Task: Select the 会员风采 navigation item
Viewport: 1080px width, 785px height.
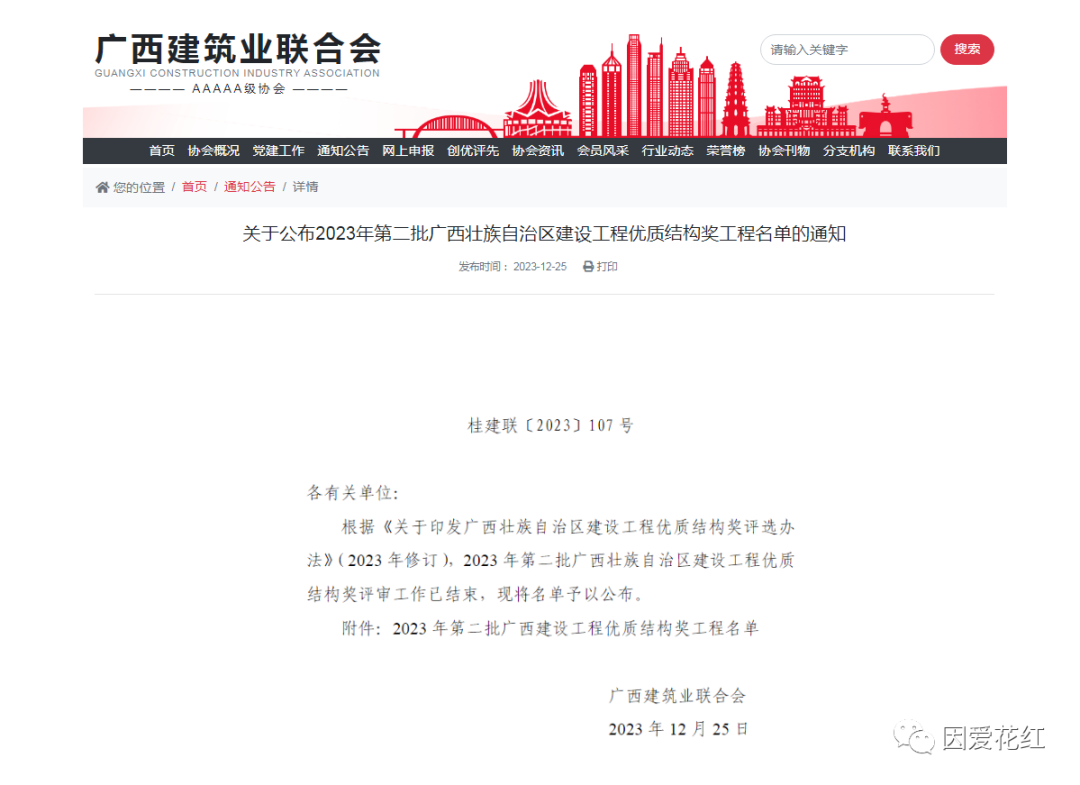Action: tap(603, 151)
